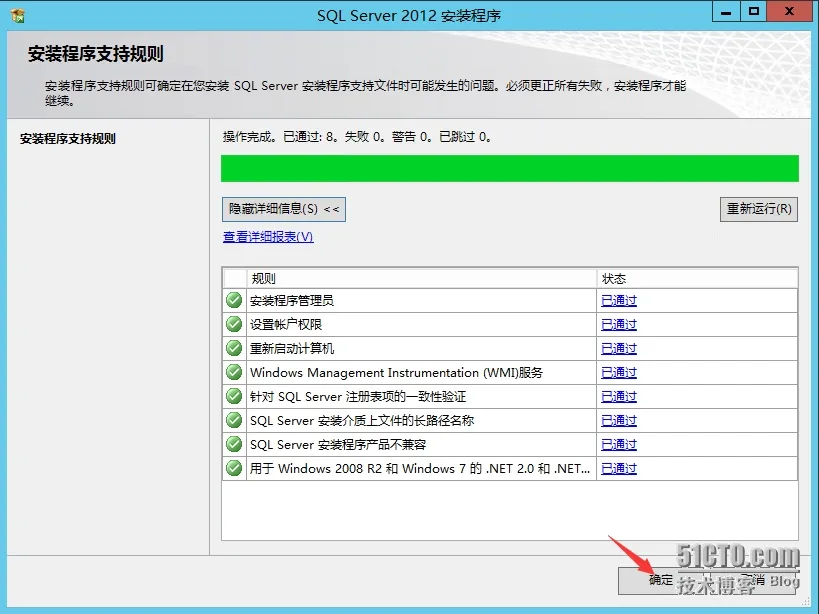Click the check icon for 长路径名称 rule
The height and width of the screenshot is (614, 819).
pos(234,420)
